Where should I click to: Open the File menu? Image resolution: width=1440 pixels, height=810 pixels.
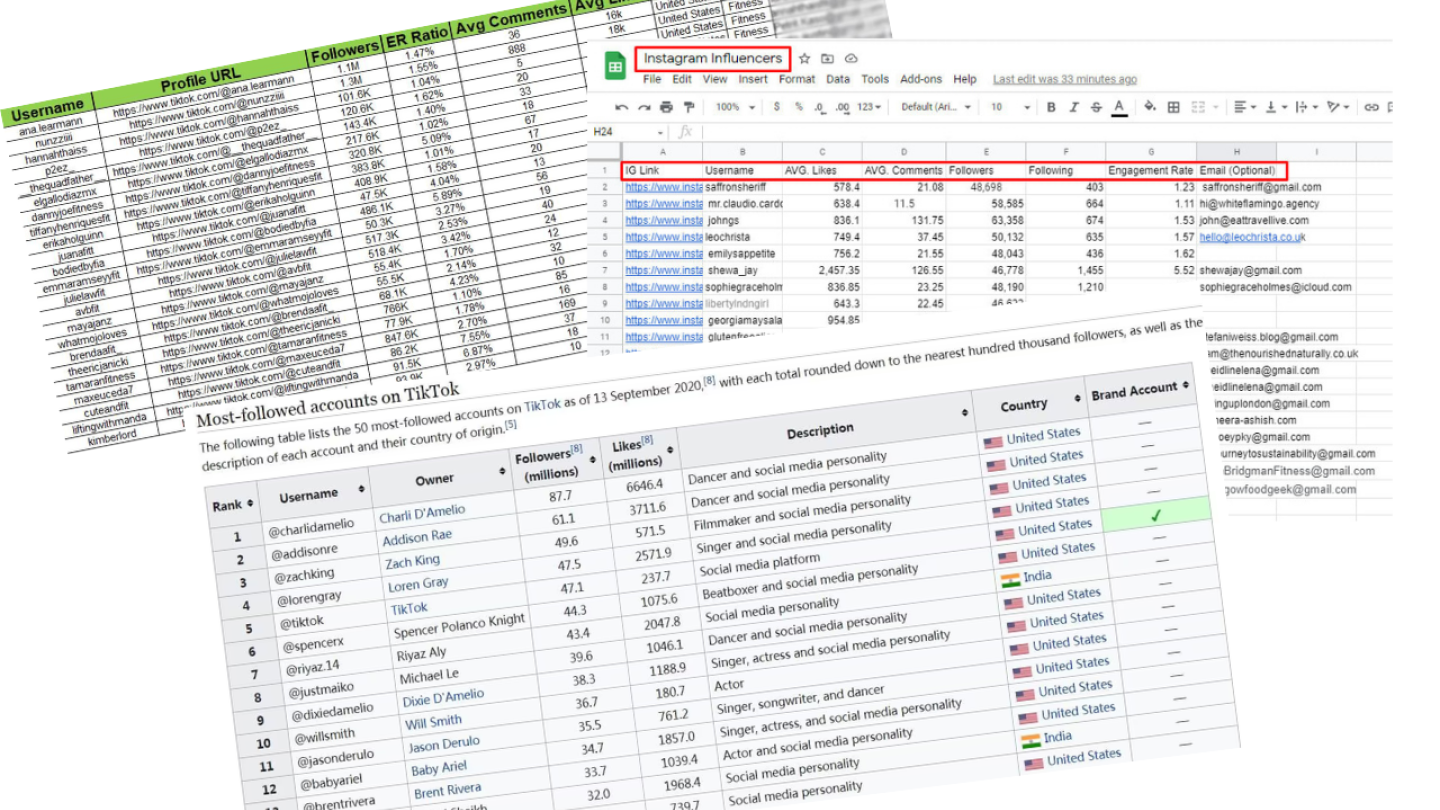click(652, 79)
